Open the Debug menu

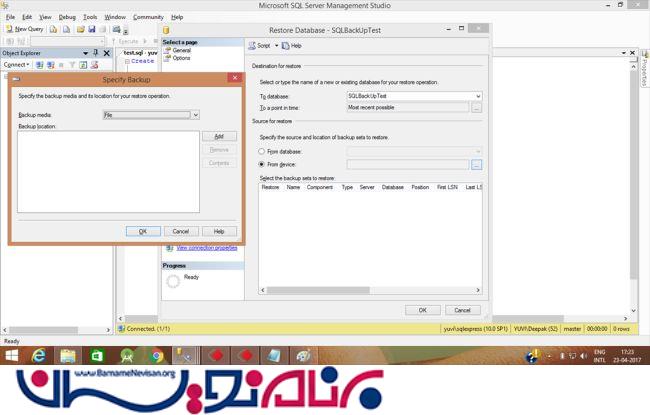tap(67, 17)
